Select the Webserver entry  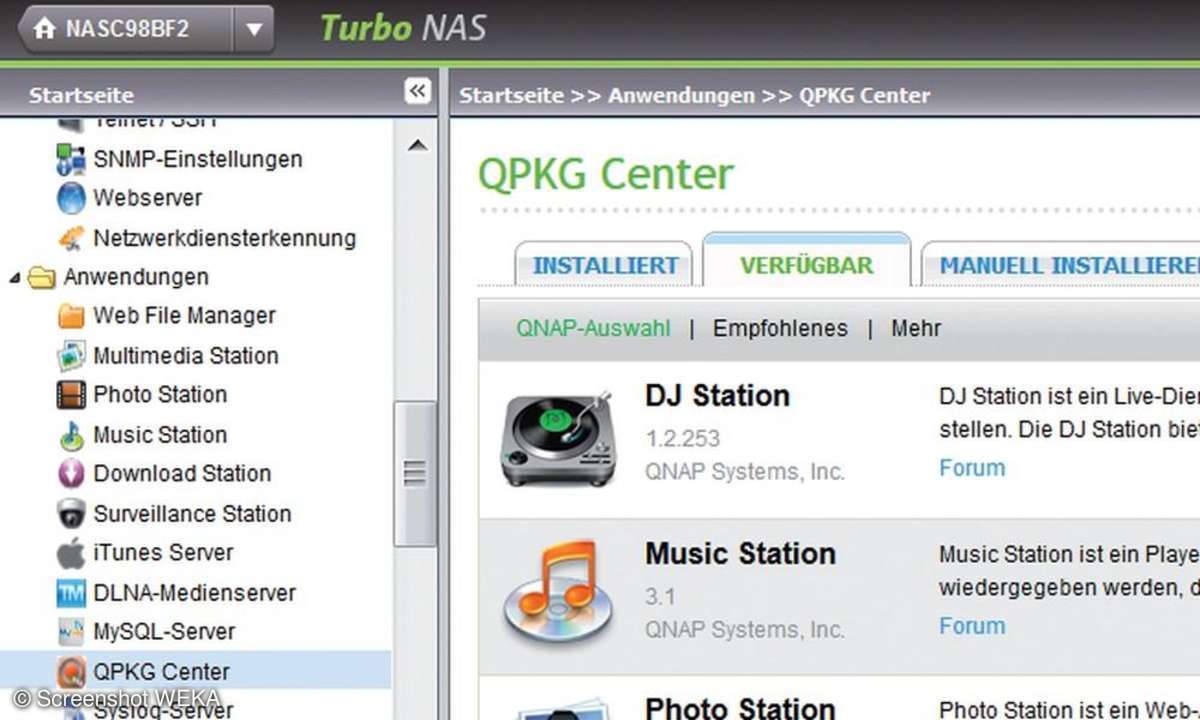(147, 198)
